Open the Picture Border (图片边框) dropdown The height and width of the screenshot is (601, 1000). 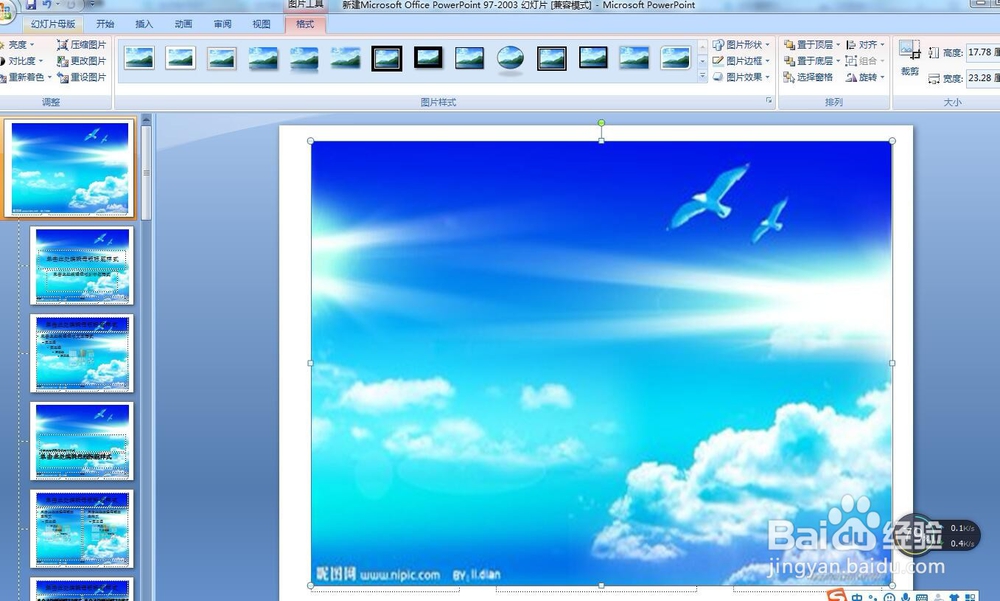pos(741,61)
